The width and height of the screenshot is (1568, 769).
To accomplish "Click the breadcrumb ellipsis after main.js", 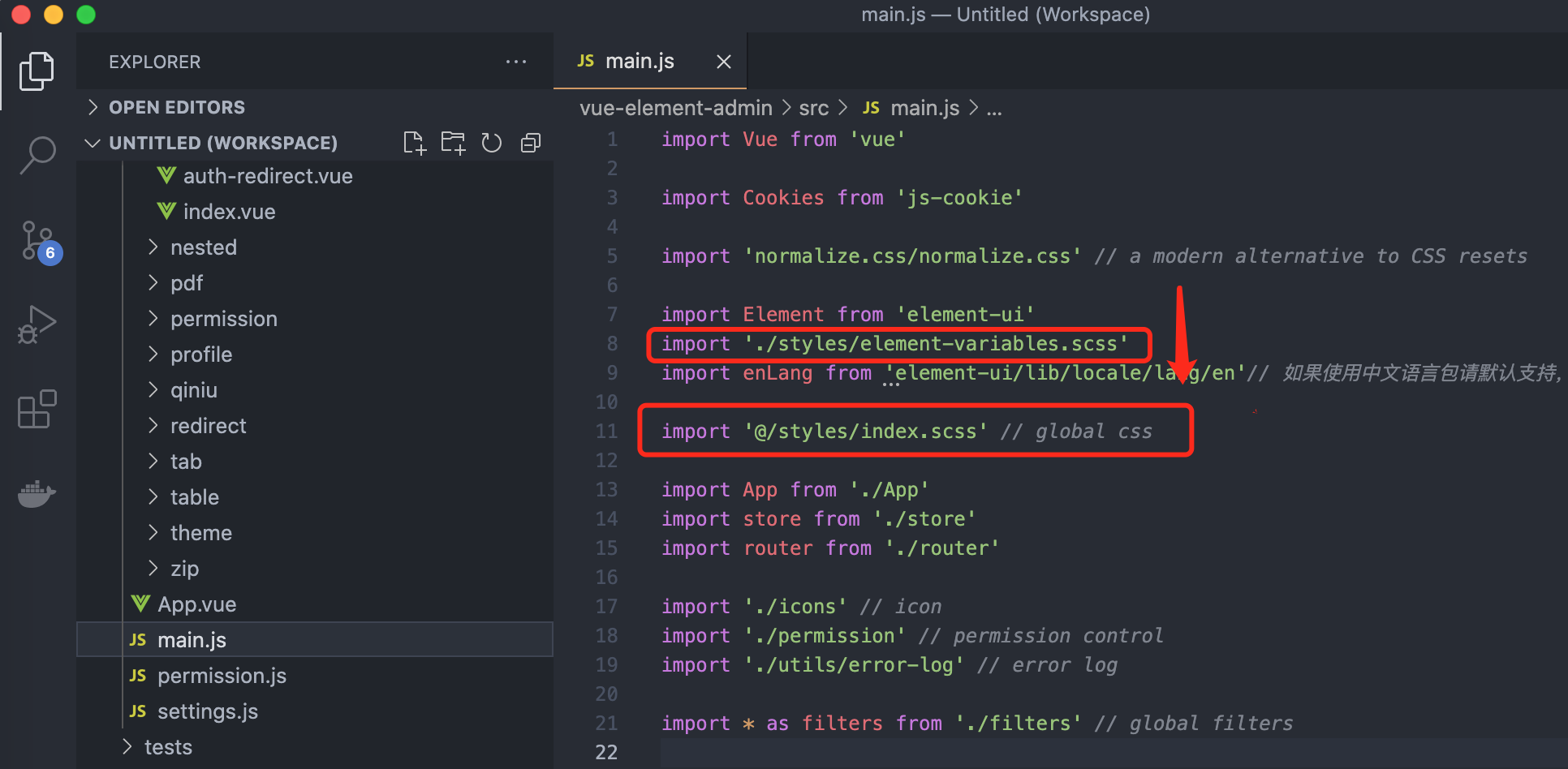I will click(x=994, y=110).
